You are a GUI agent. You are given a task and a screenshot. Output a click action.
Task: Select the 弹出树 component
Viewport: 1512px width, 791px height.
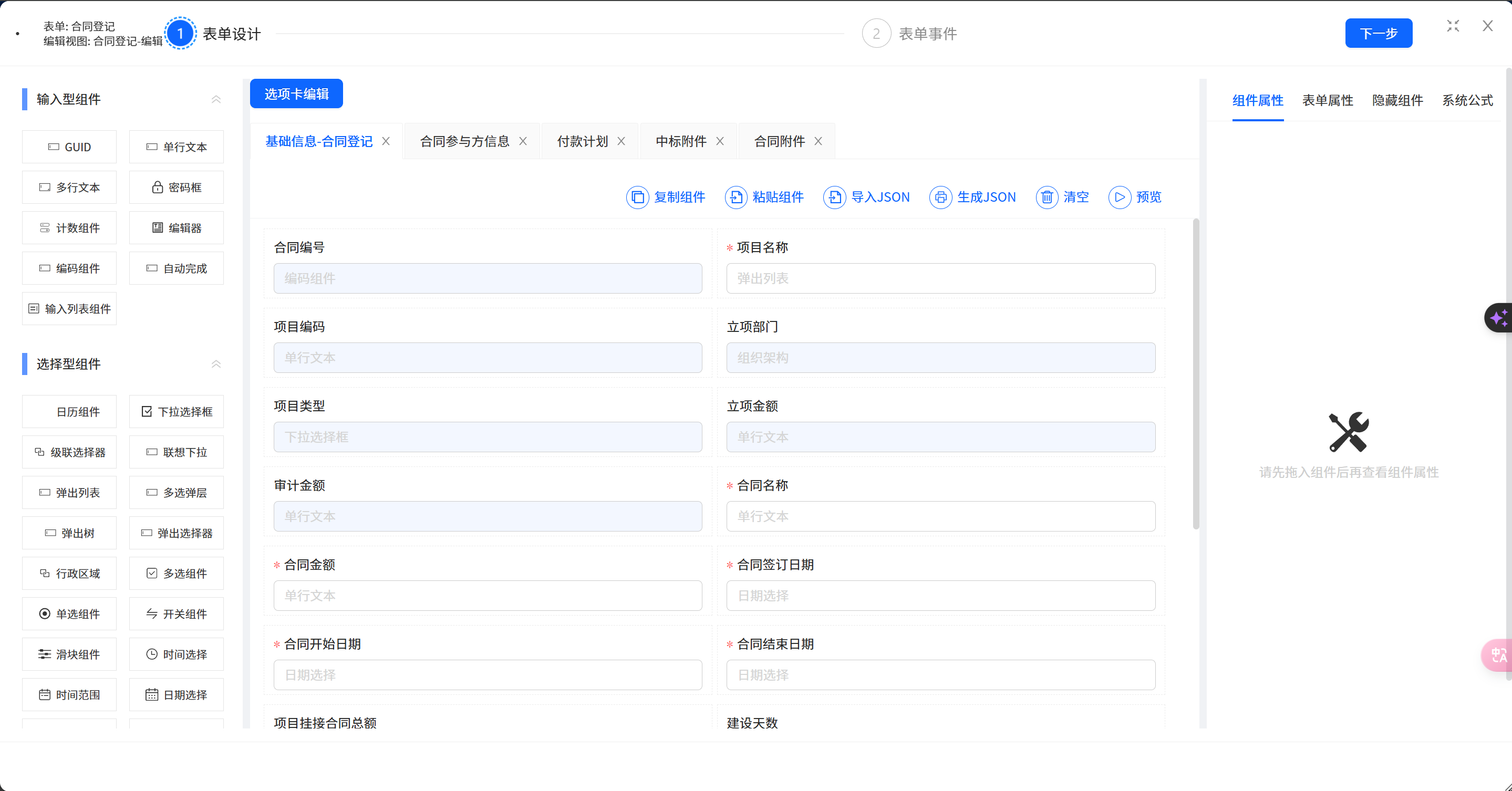click(69, 534)
